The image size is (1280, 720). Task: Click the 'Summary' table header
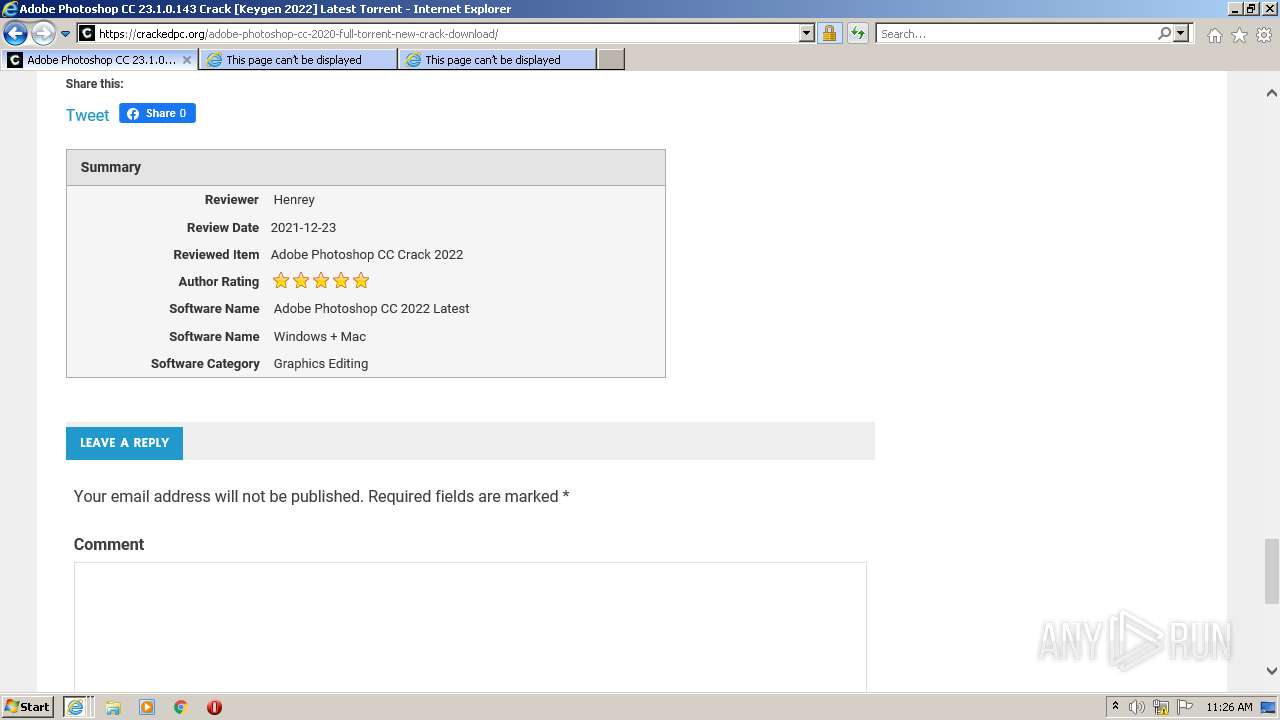tap(366, 167)
